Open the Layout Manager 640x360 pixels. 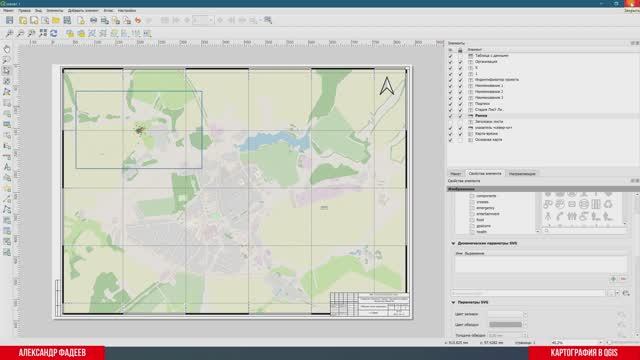(x=45, y=20)
